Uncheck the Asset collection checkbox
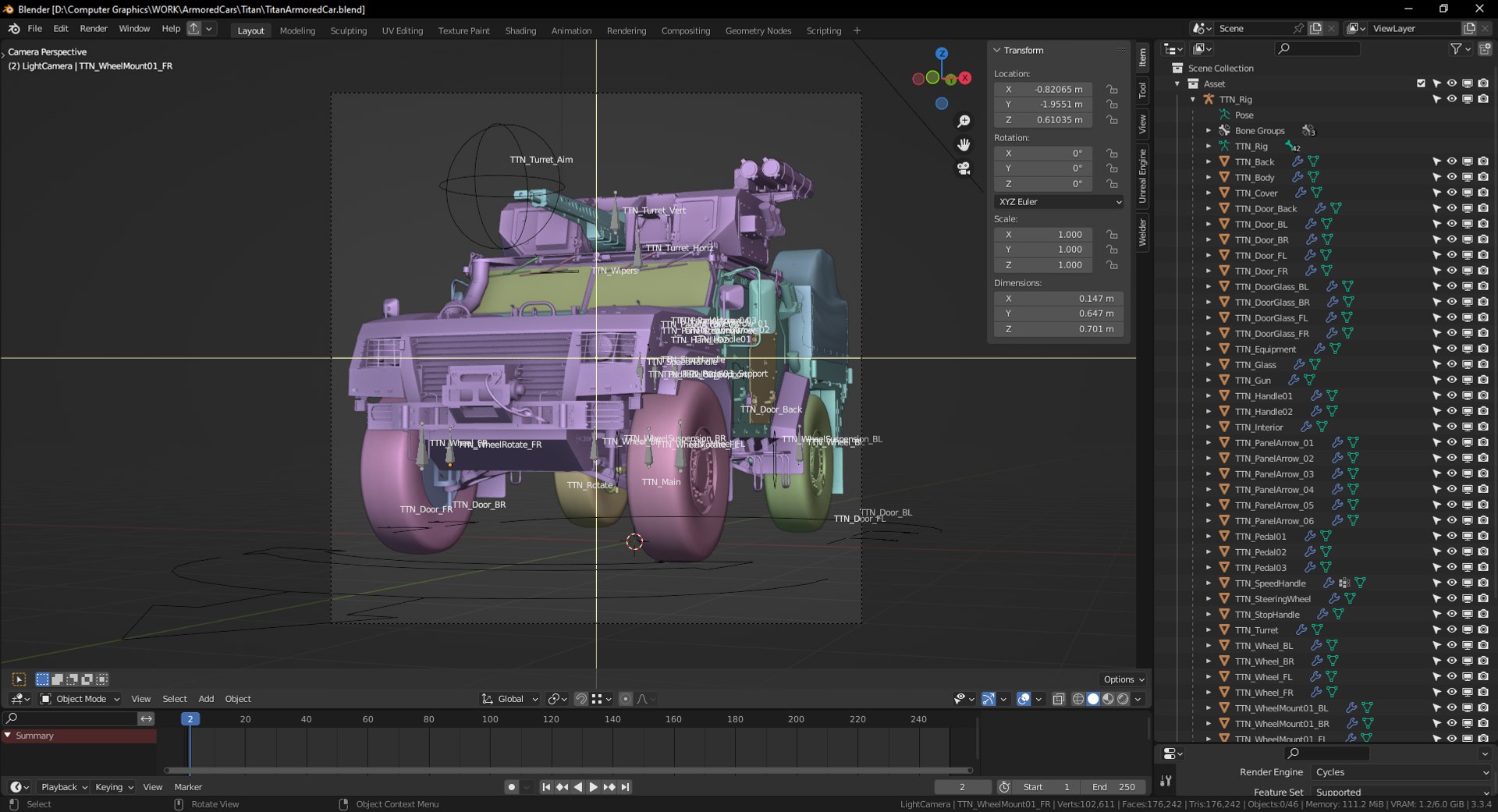 point(1421,83)
